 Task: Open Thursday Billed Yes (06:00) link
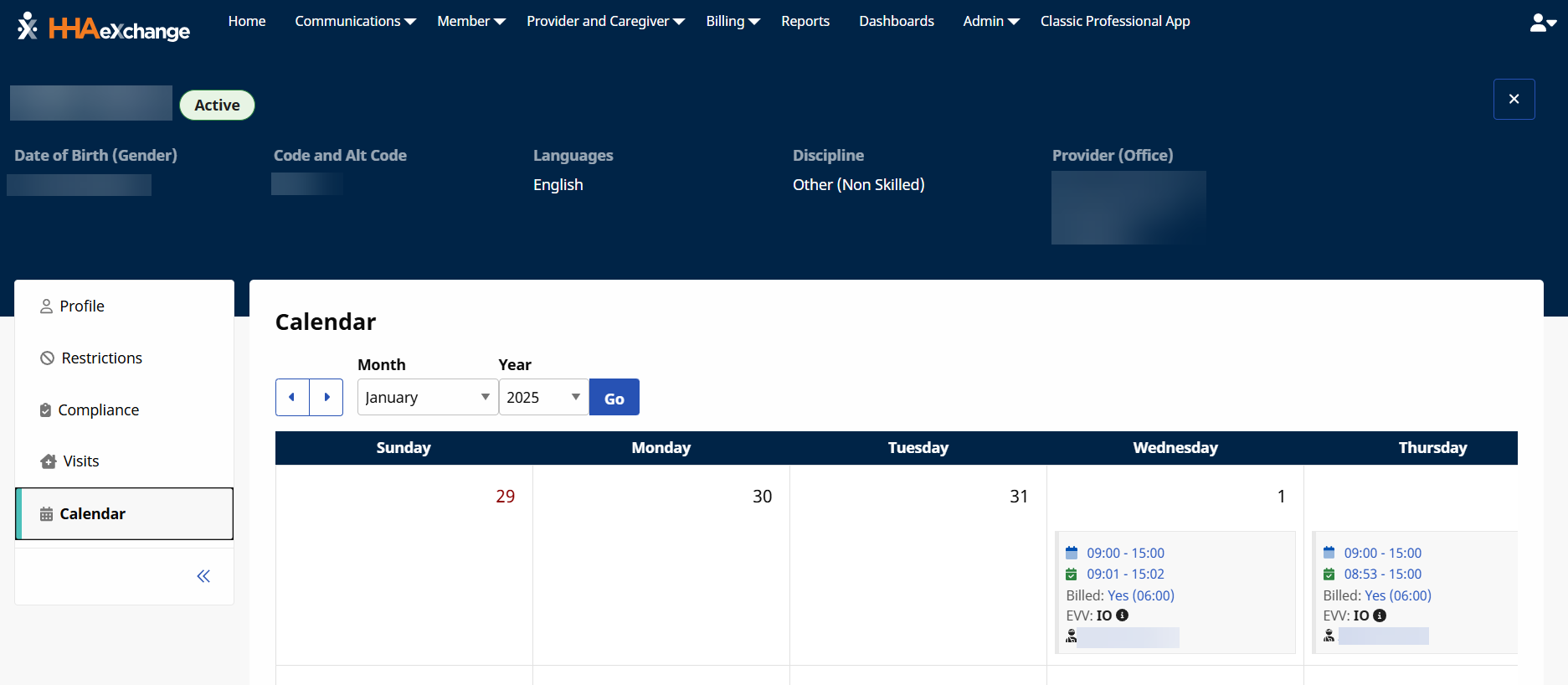(x=1398, y=595)
